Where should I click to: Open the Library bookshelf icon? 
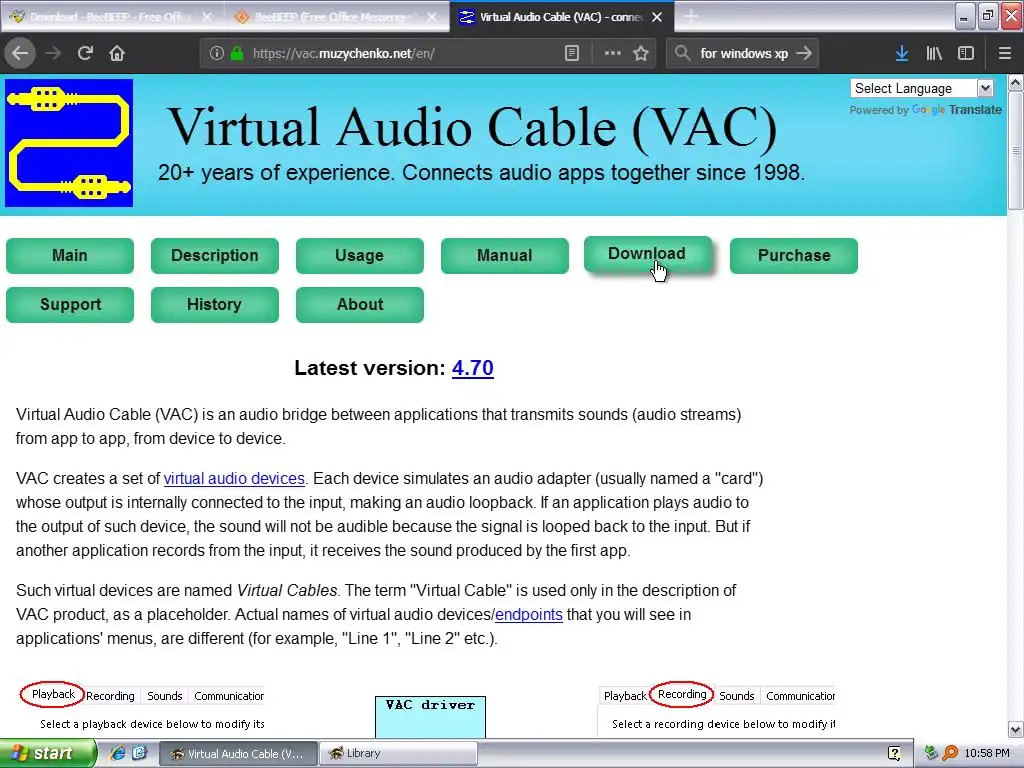(x=934, y=53)
